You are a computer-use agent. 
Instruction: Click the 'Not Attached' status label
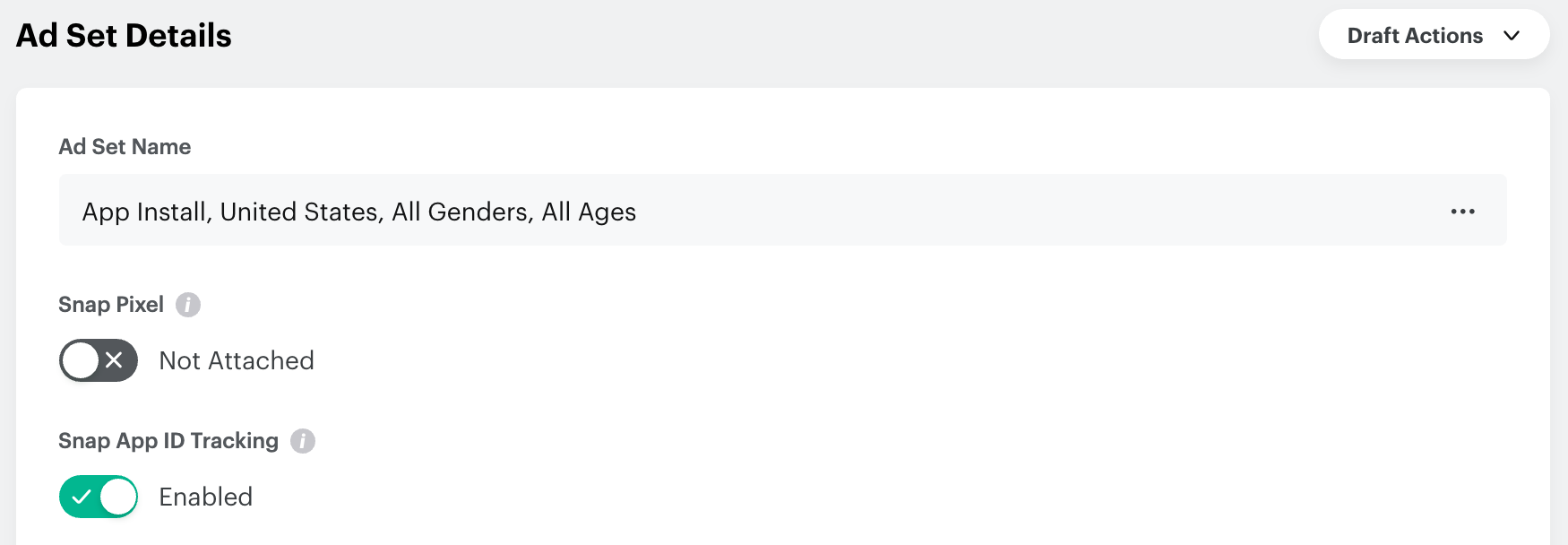click(237, 360)
